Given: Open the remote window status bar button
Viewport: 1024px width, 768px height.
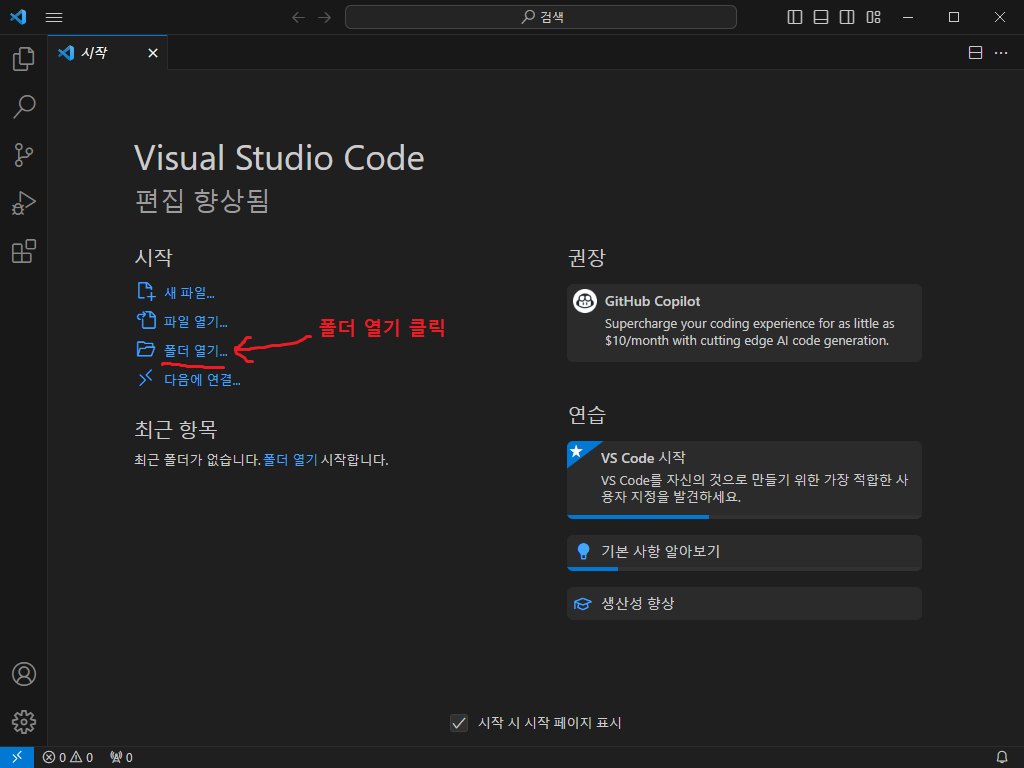Looking at the screenshot, I should (x=17, y=758).
